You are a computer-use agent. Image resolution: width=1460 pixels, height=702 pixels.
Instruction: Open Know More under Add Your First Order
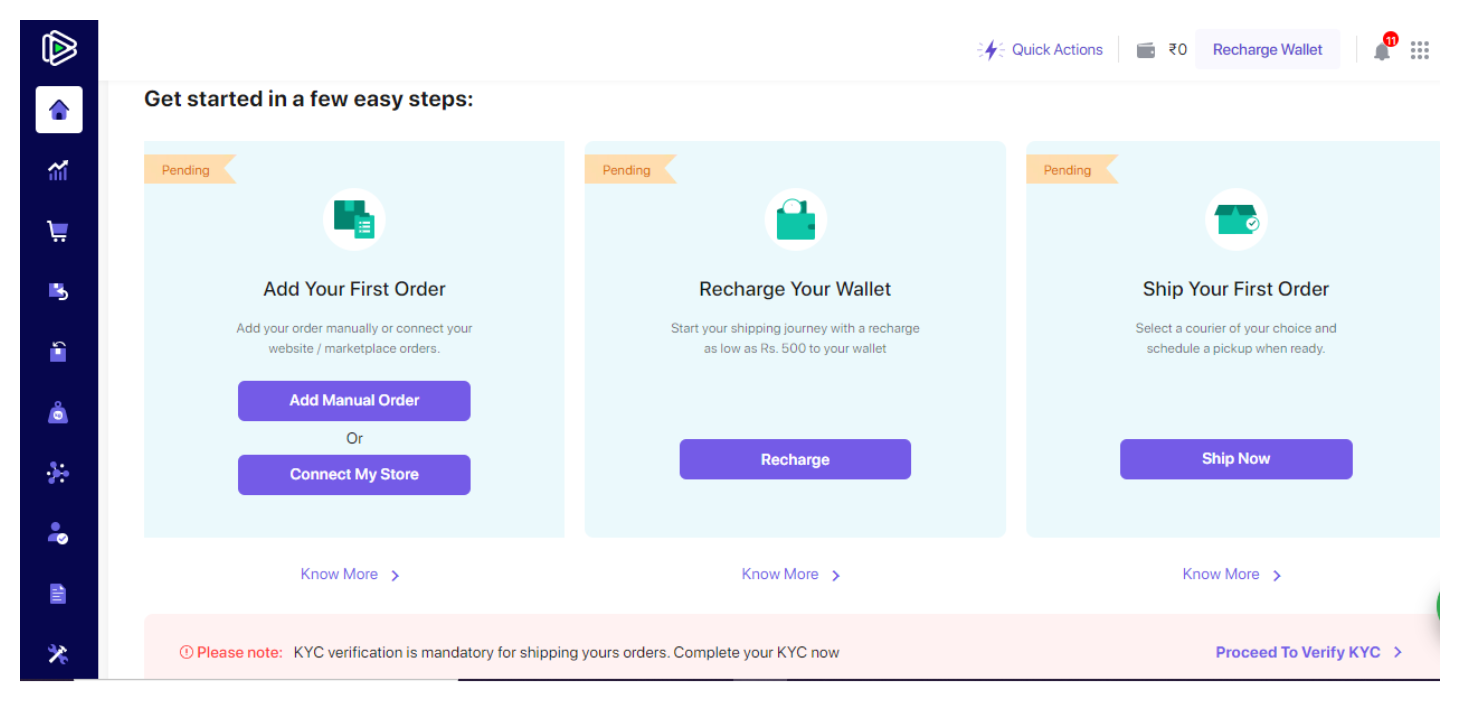pyautogui.click(x=339, y=574)
